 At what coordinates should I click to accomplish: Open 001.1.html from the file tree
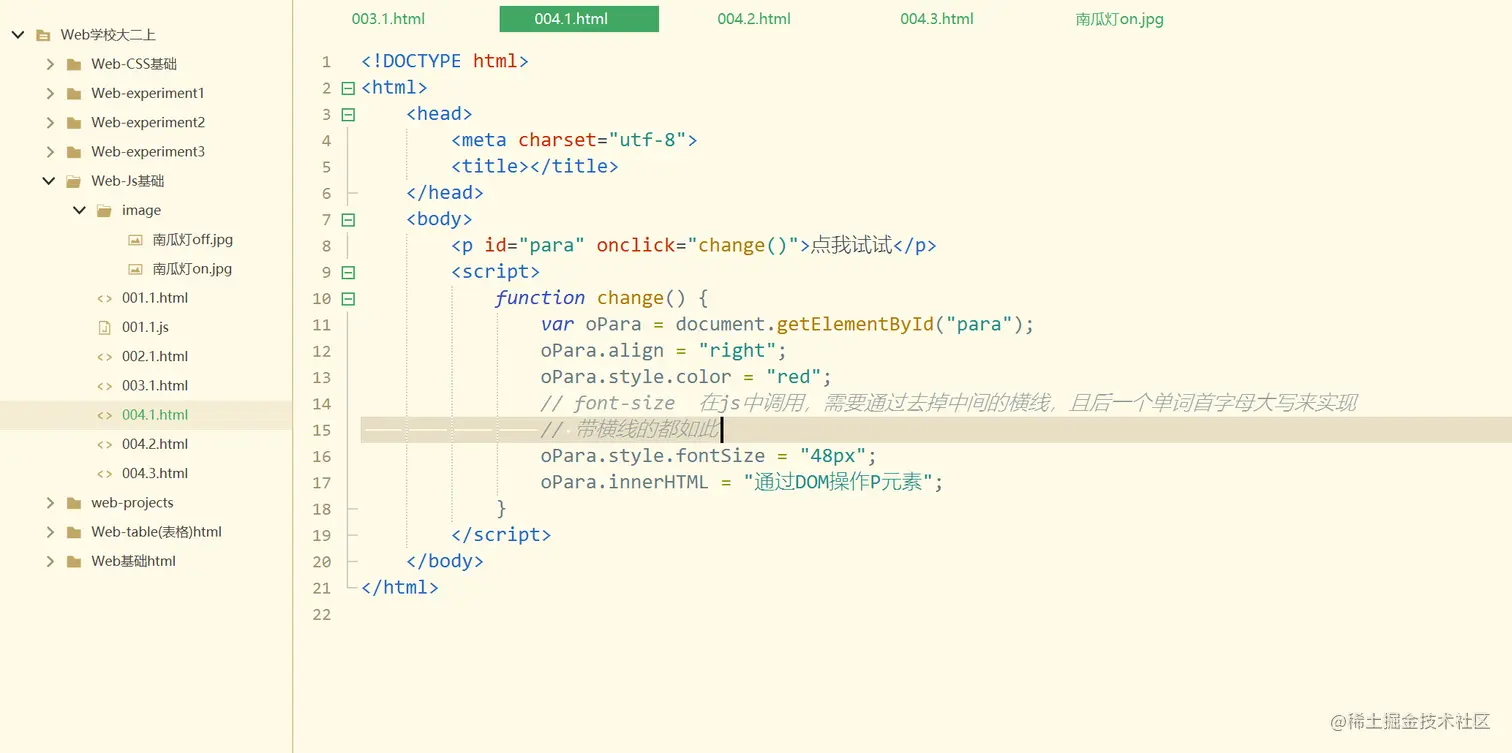pyautogui.click(x=155, y=298)
